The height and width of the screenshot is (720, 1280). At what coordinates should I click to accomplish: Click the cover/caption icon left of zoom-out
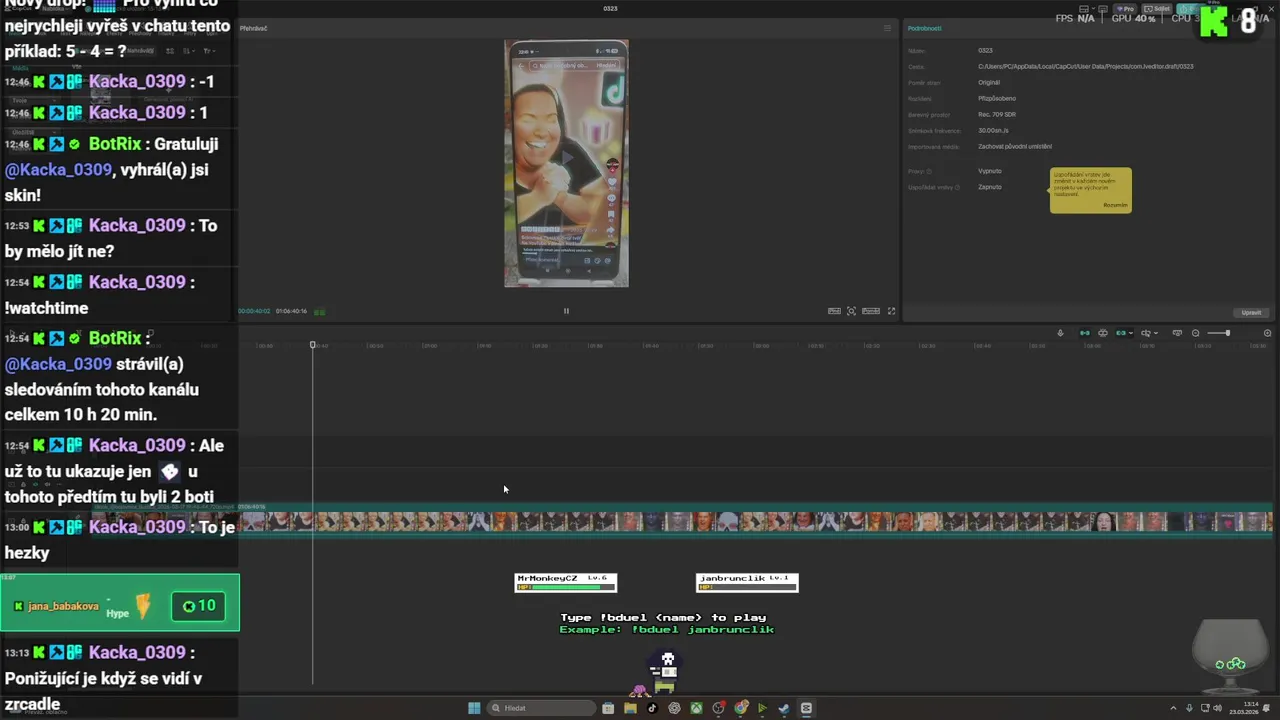(1177, 333)
